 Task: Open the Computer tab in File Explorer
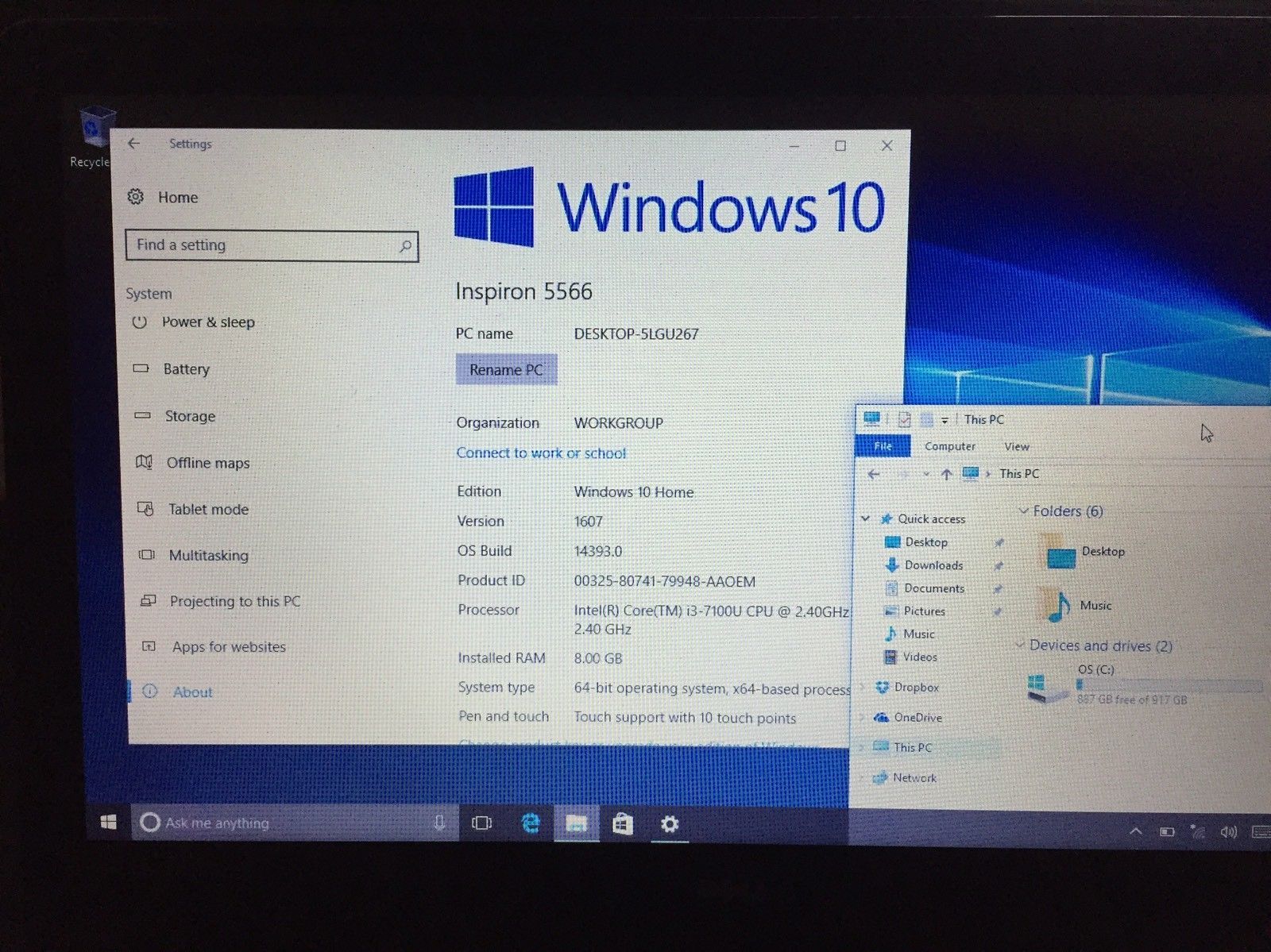950,446
